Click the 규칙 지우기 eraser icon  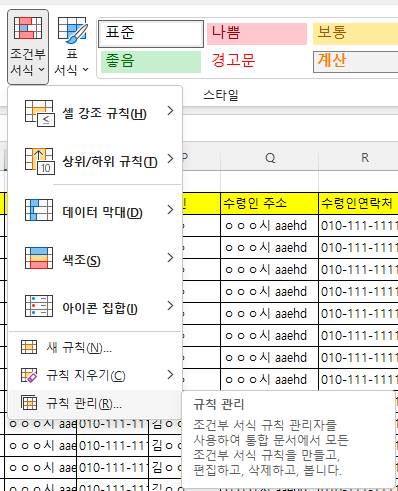click(29, 375)
